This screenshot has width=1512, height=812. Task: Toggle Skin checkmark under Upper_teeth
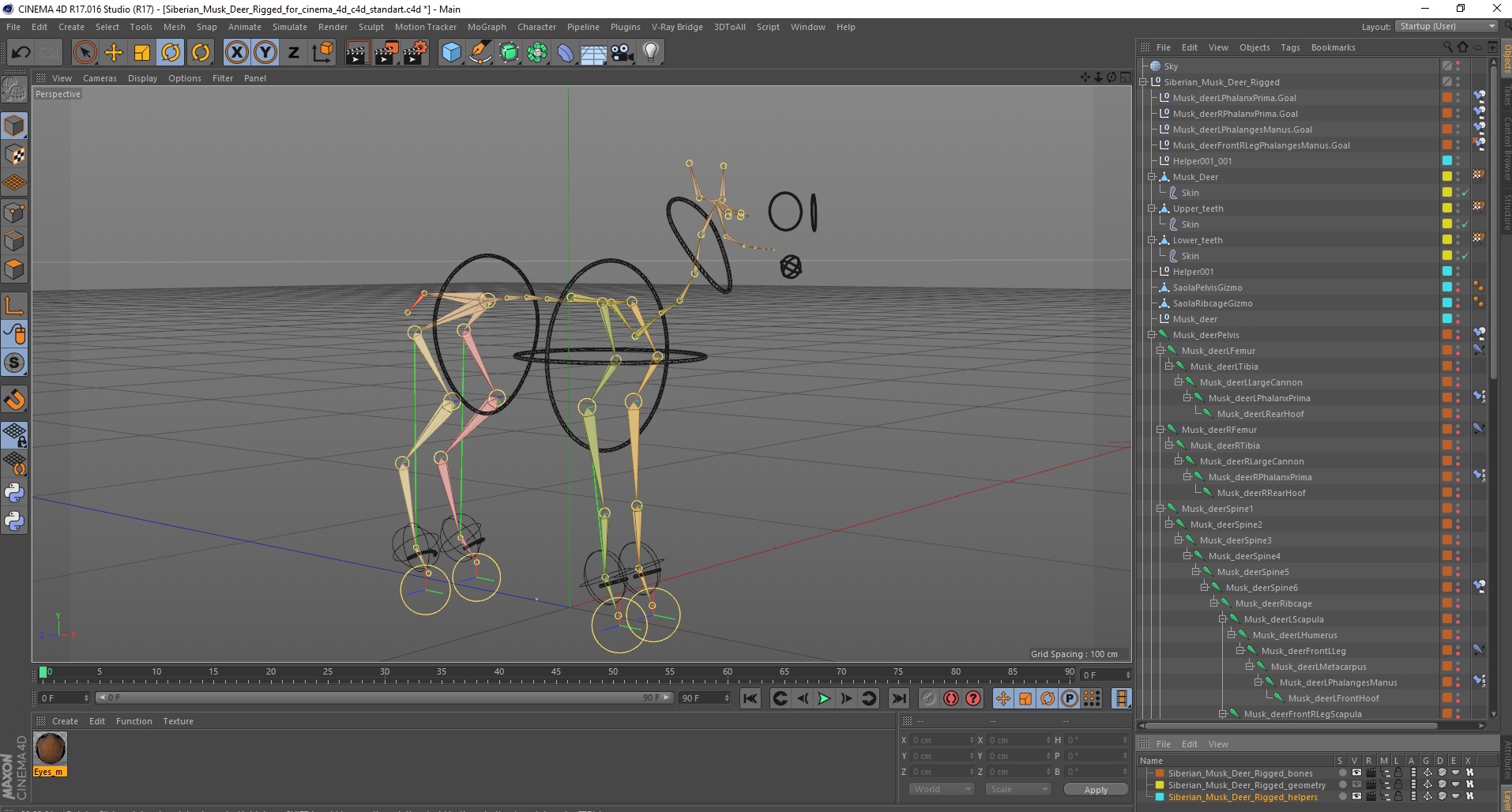[1465, 224]
